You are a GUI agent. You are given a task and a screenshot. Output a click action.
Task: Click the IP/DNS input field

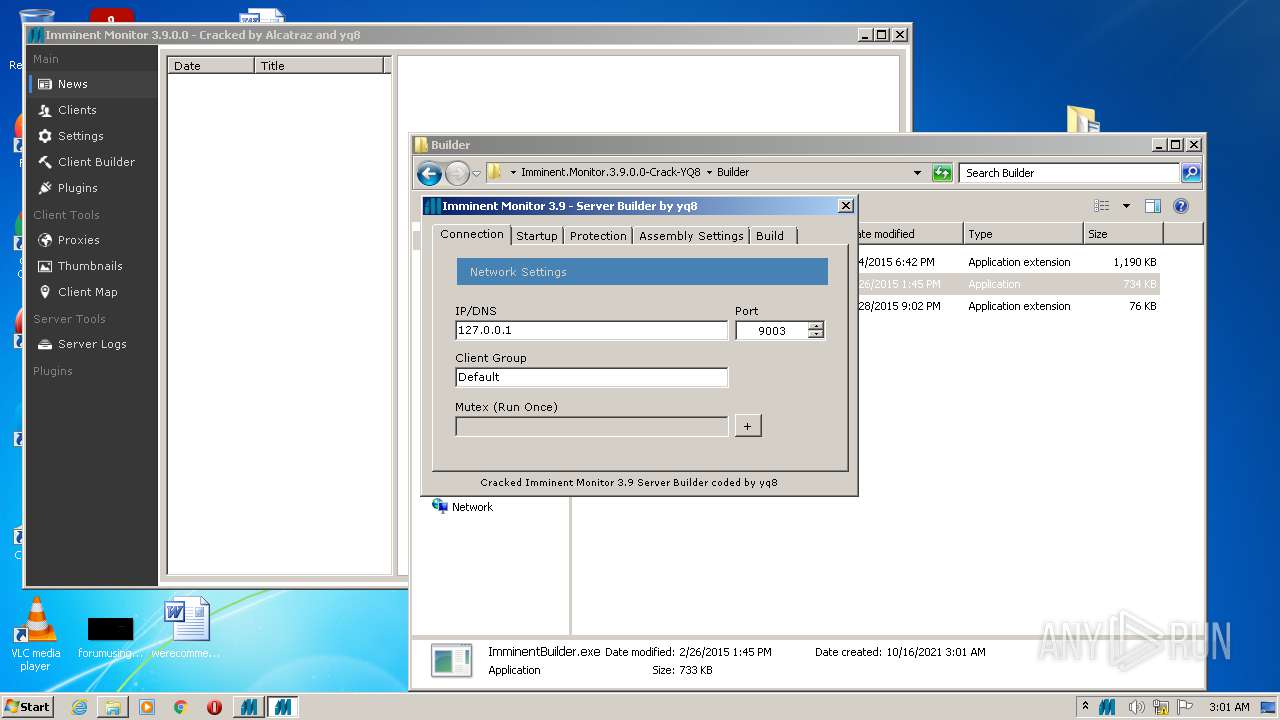pos(591,330)
